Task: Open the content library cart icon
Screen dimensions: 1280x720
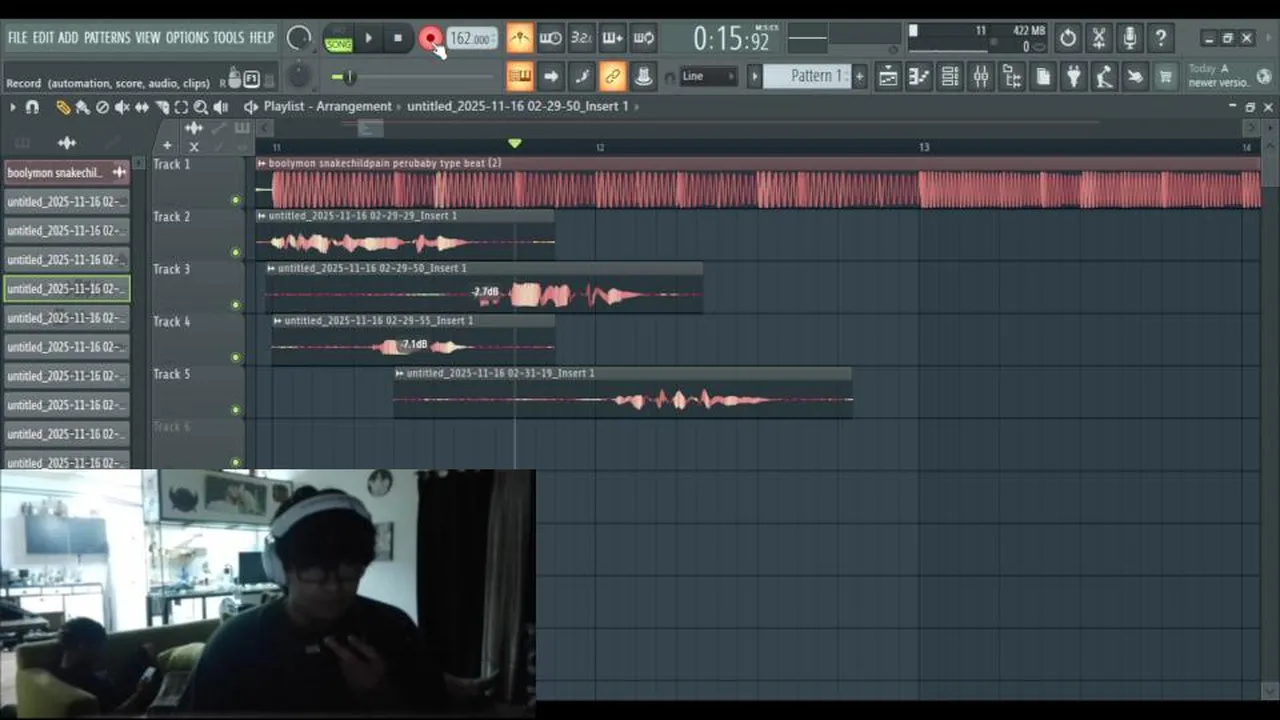Action: pos(1166,76)
